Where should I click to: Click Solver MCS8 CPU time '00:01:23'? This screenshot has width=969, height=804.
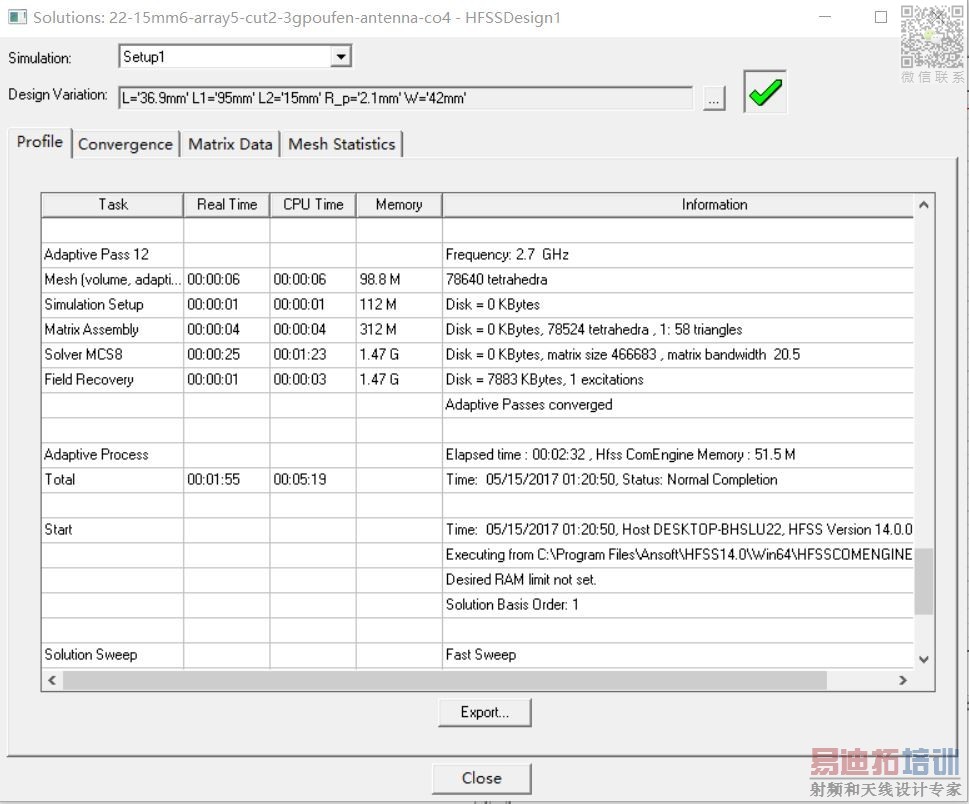tap(313, 355)
